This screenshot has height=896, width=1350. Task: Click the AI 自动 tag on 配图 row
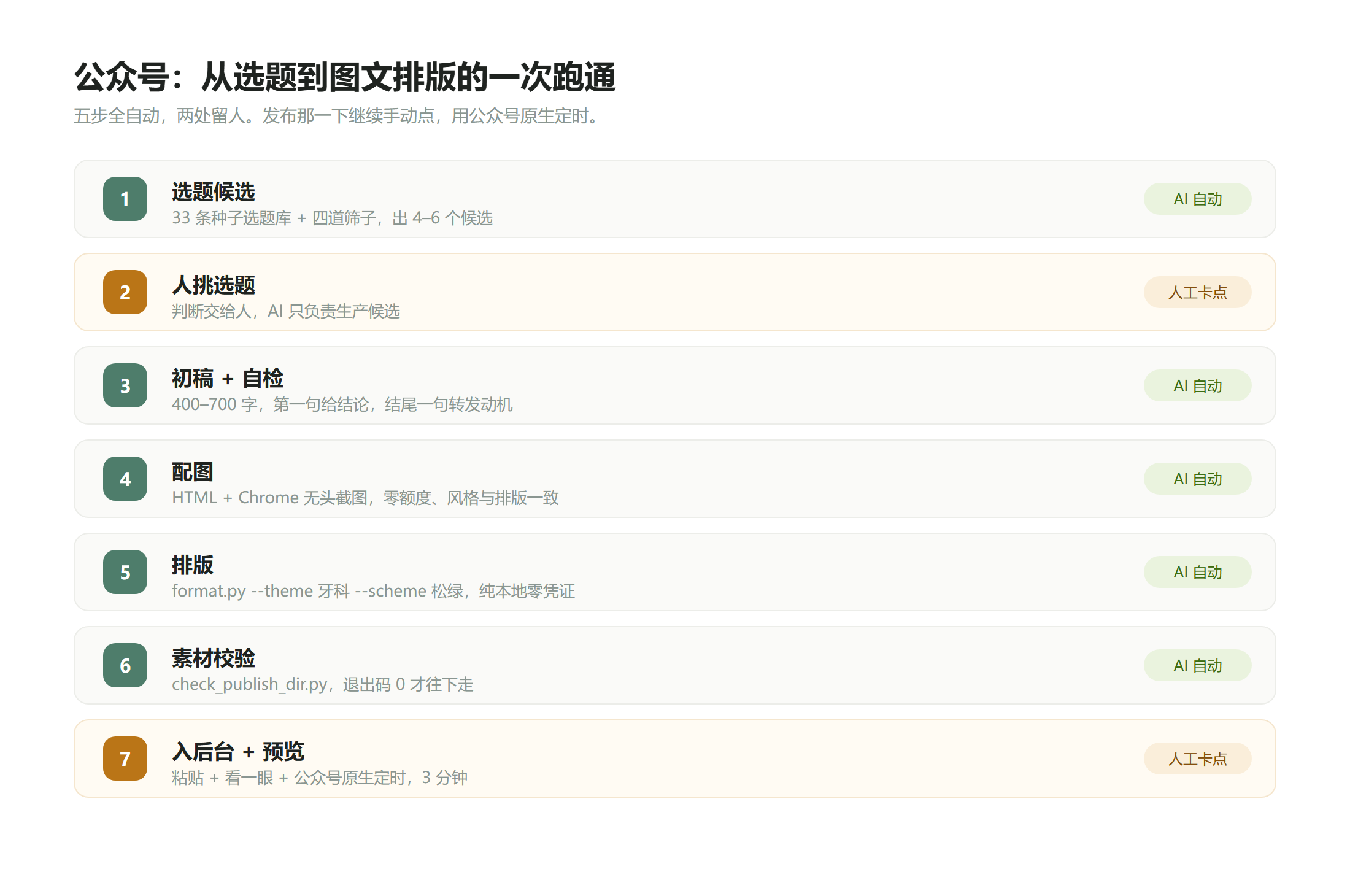1197,479
